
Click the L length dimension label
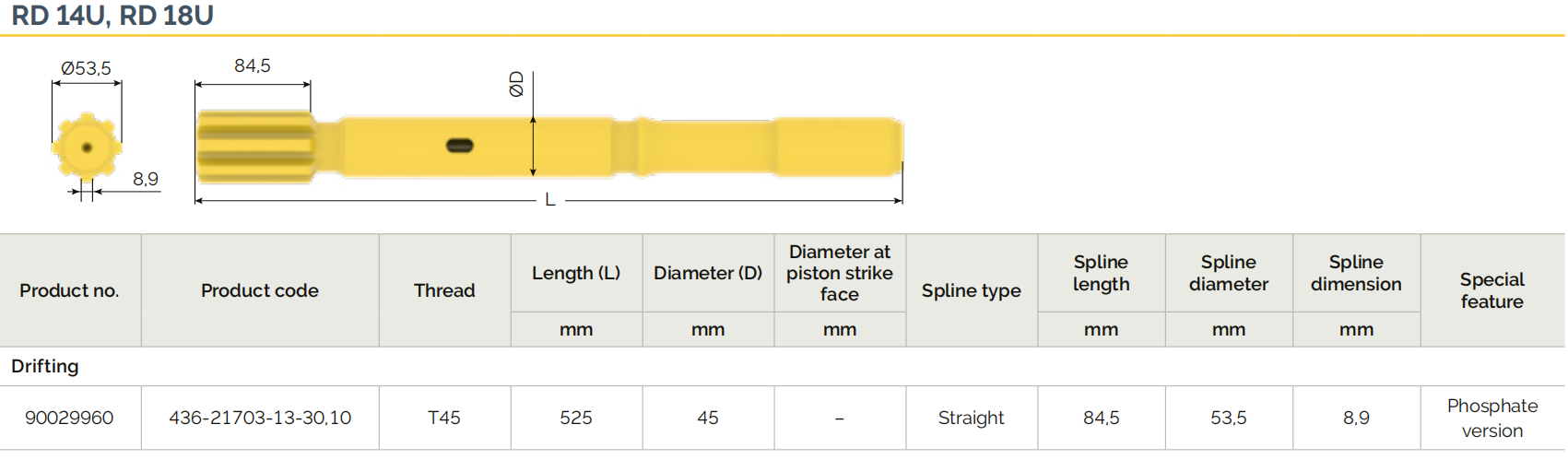[x=550, y=200]
